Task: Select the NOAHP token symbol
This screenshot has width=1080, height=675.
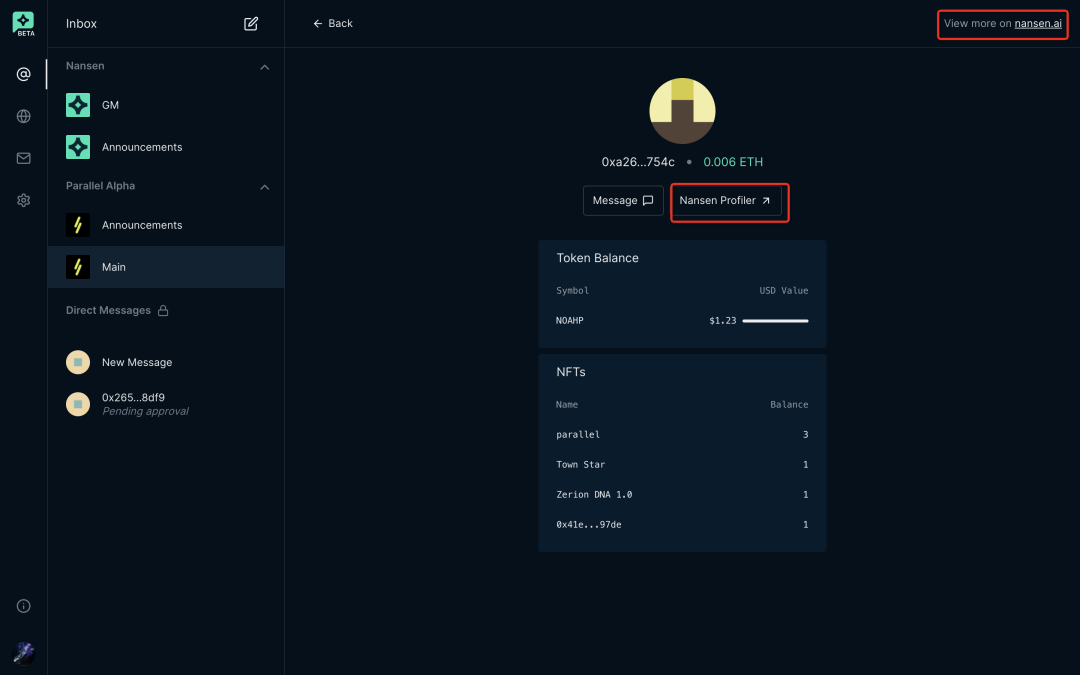Action: coord(570,321)
